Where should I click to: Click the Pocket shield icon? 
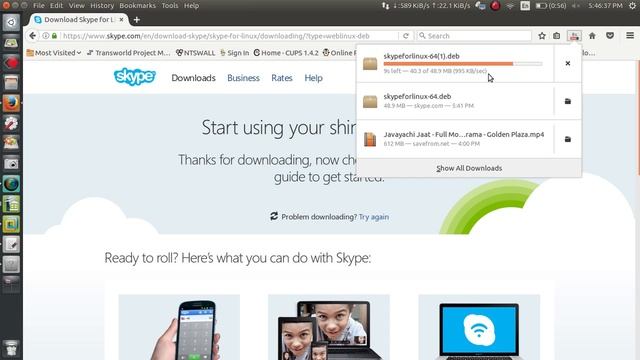coord(610,36)
